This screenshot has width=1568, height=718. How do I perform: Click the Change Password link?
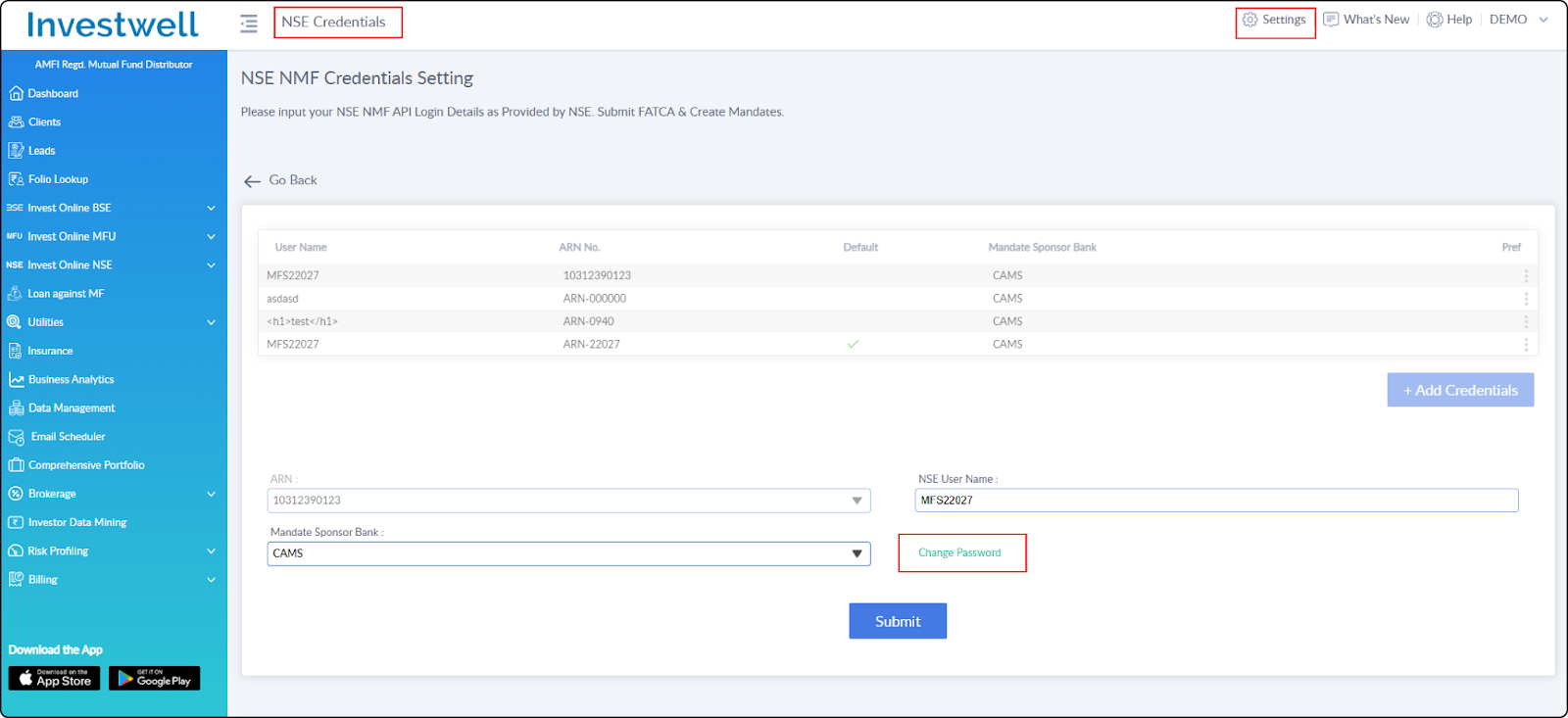tap(959, 552)
